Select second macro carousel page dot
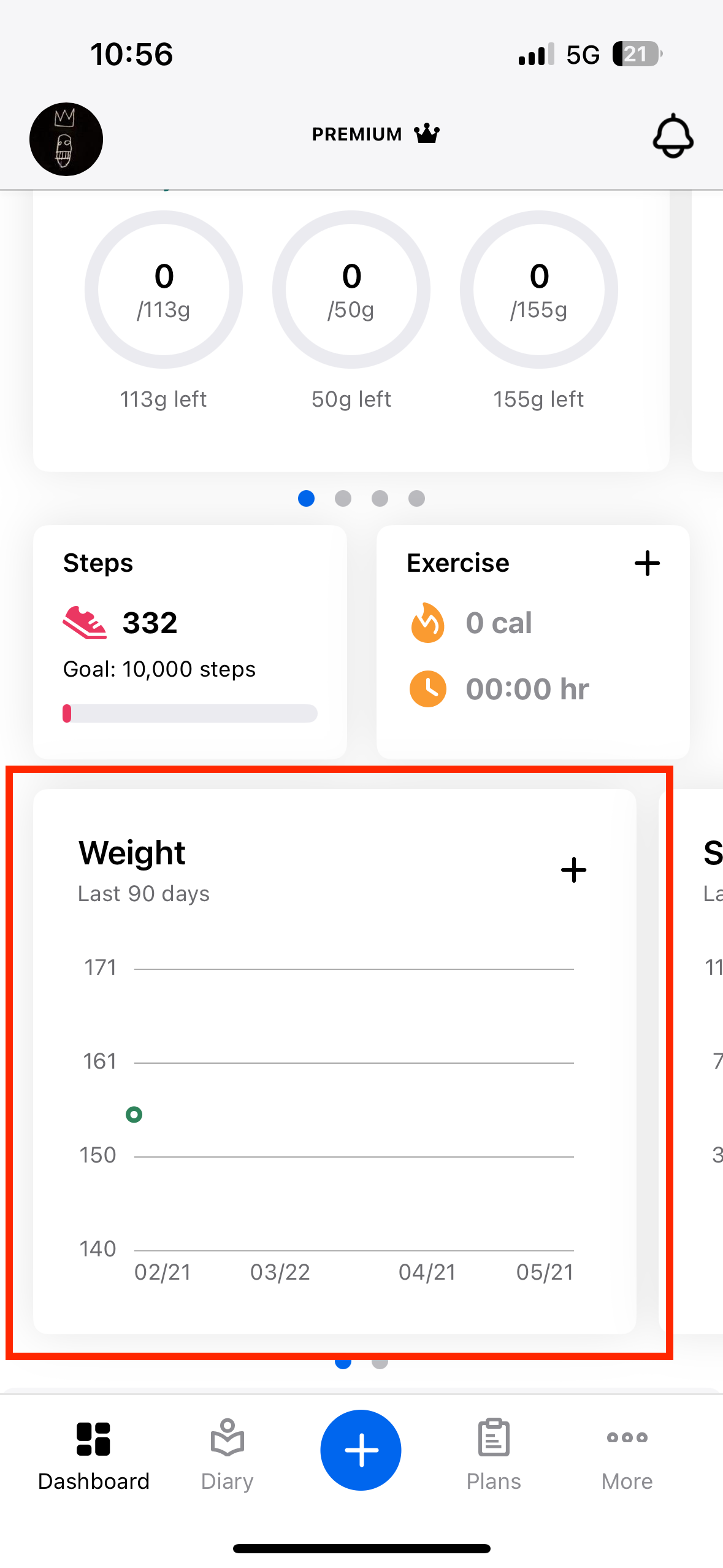 click(343, 498)
